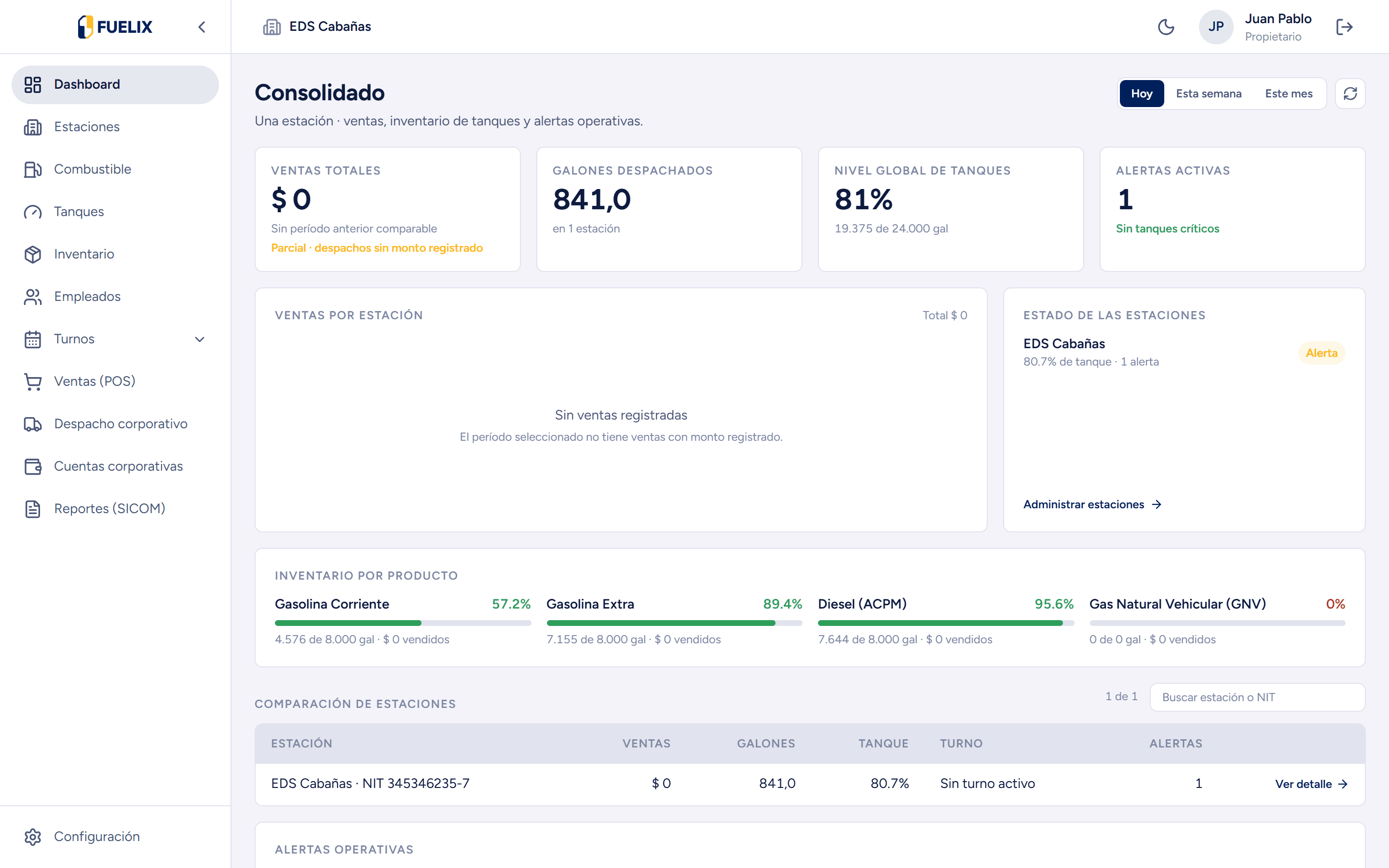Open the Estaciones menu label
This screenshot has width=1389, height=868.
point(87,127)
